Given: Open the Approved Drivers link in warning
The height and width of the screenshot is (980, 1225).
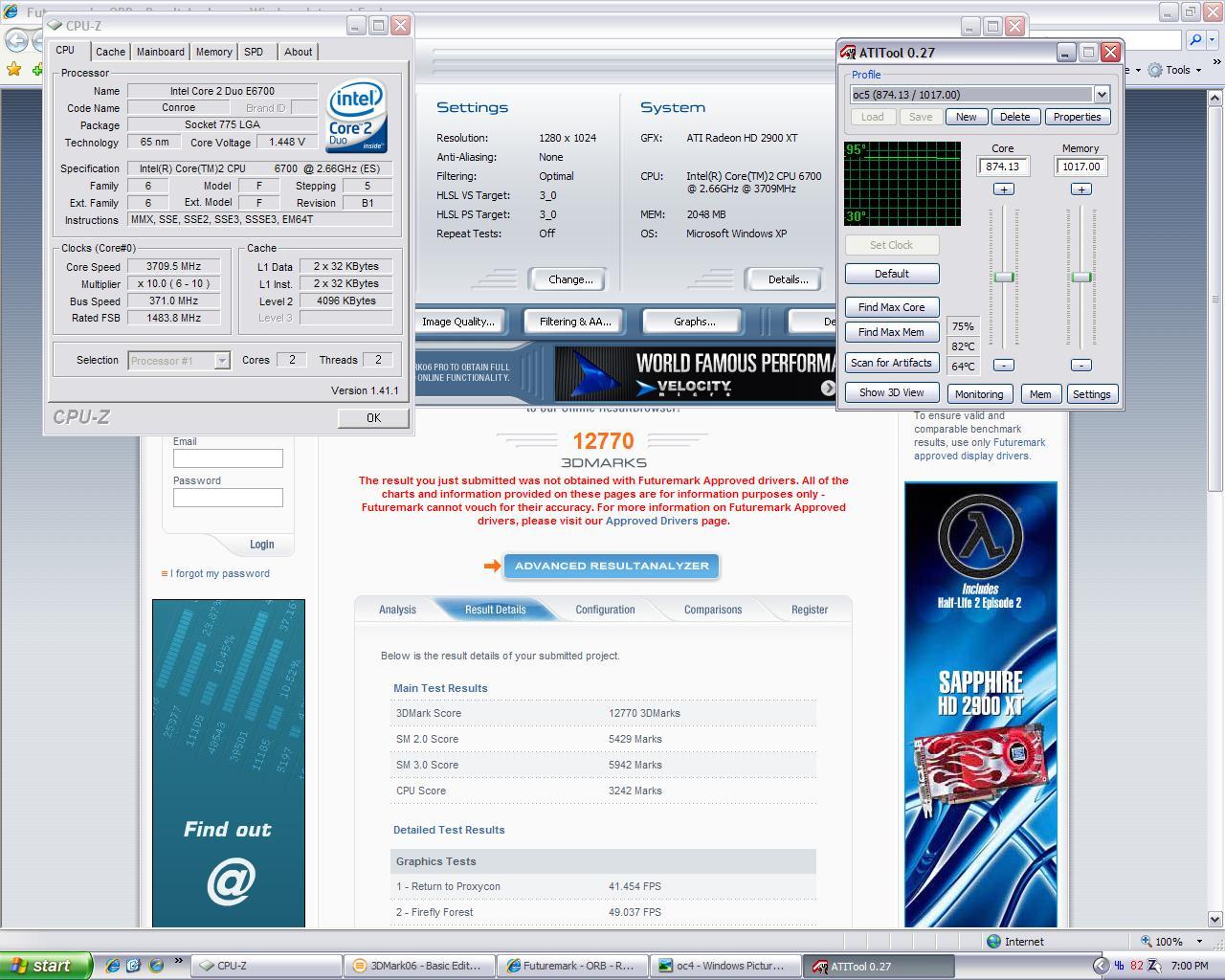Looking at the screenshot, I should click(651, 521).
